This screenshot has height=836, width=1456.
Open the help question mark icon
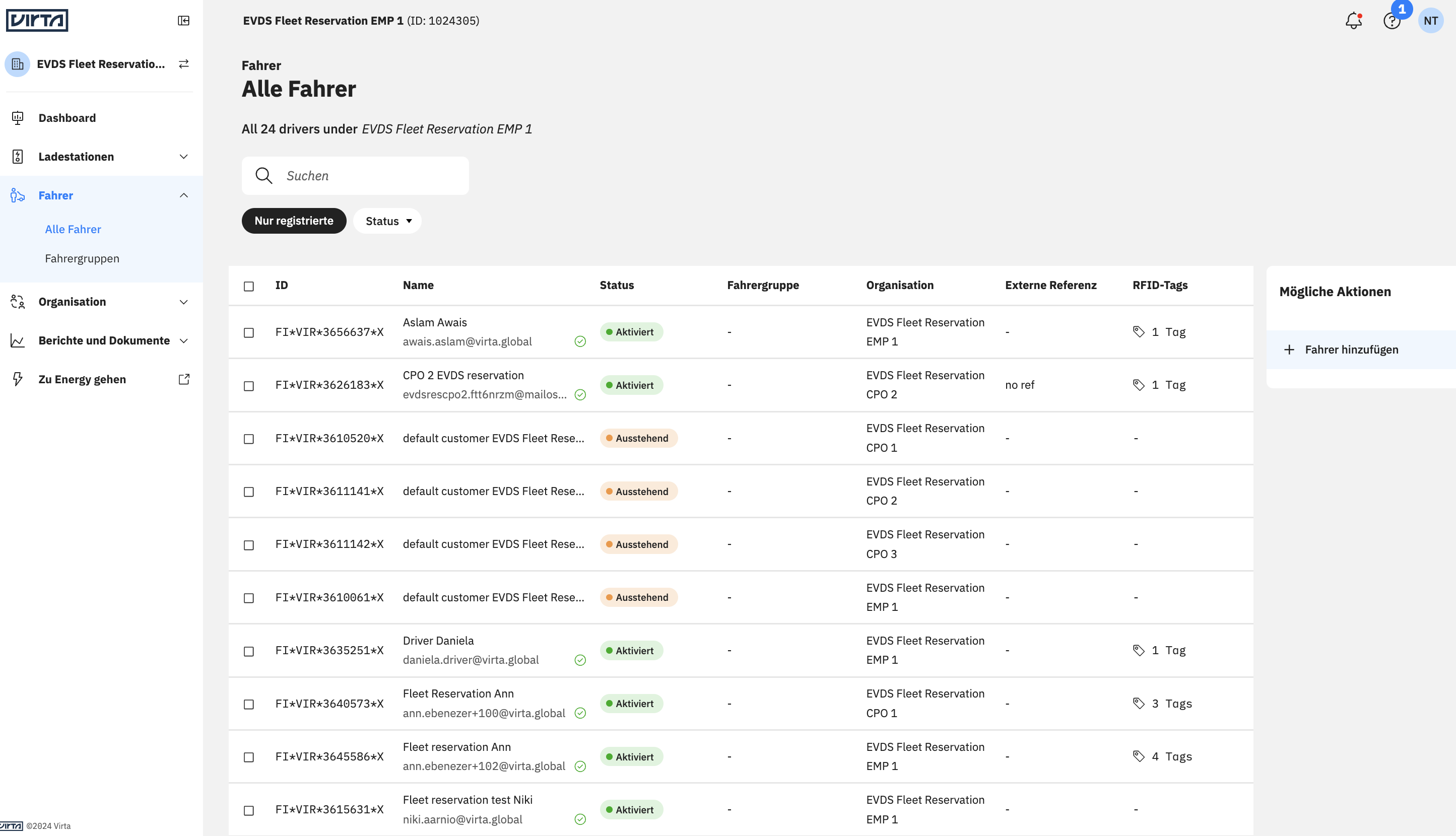click(x=1392, y=21)
